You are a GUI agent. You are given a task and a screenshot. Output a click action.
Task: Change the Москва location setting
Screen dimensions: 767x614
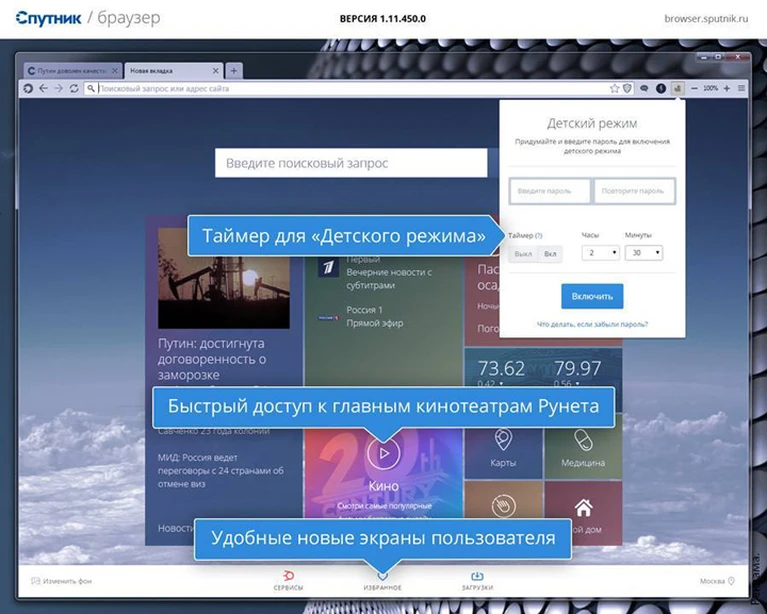click(717, 581)
